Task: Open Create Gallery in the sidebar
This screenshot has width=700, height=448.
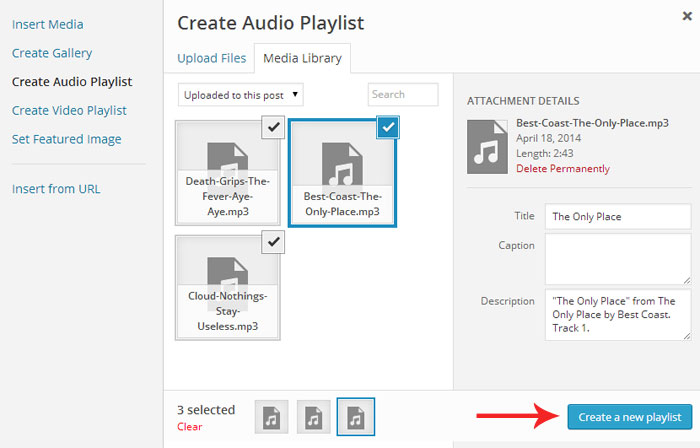Action: (52, 53)
